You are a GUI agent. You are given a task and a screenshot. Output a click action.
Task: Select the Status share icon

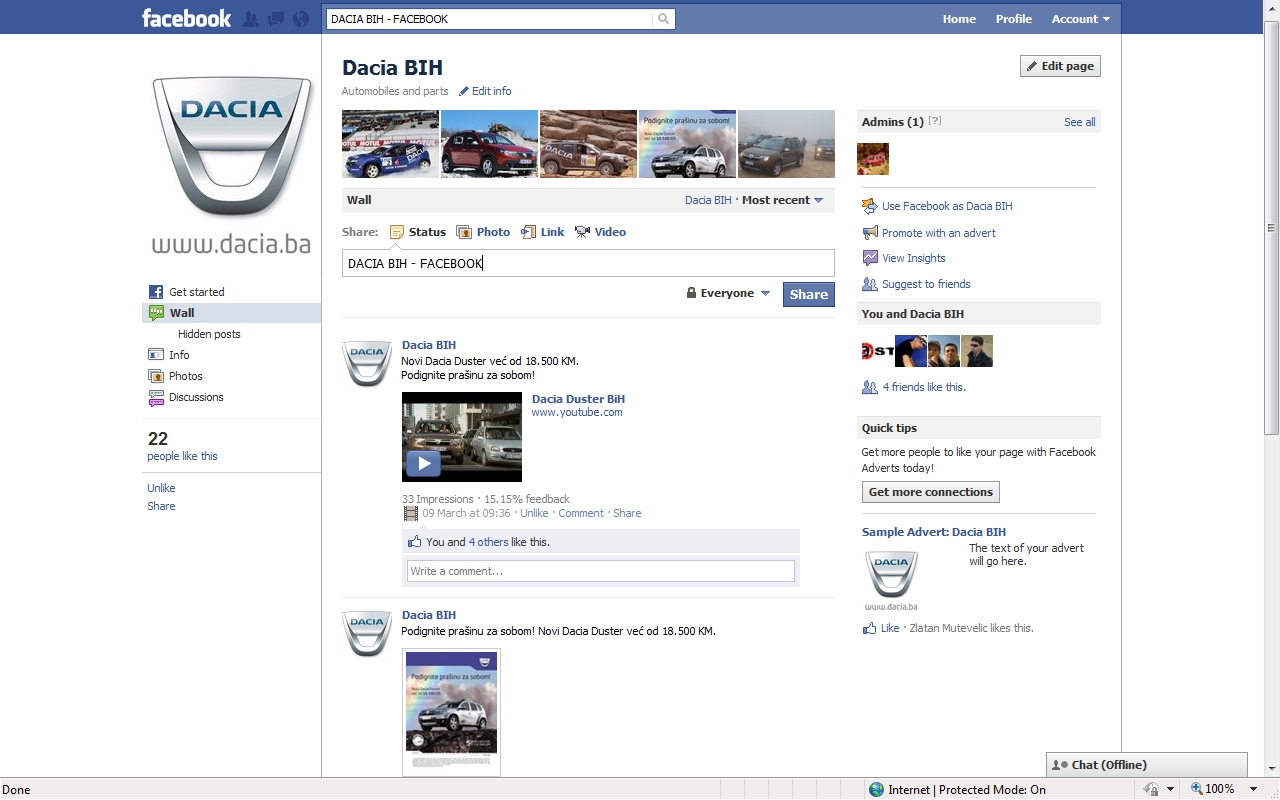click(x=397, y=232)
